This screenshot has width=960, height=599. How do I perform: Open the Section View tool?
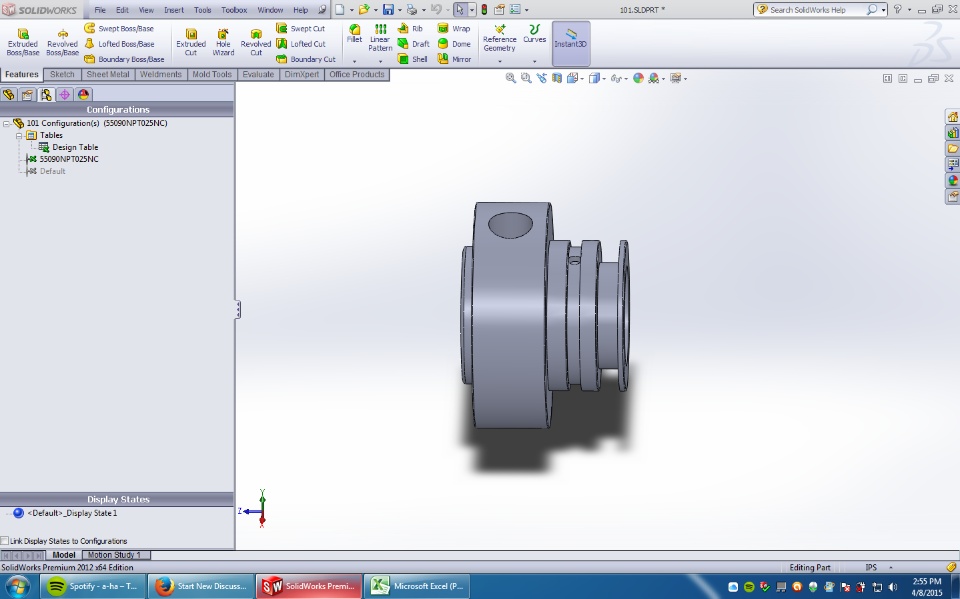(557, 78)
